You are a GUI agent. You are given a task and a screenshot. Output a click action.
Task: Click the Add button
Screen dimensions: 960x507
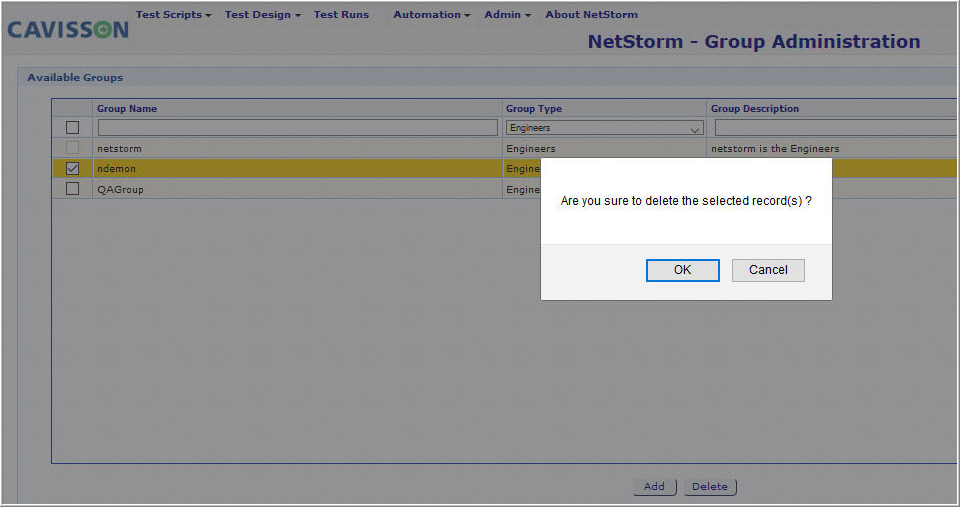(x=654, y=486)
